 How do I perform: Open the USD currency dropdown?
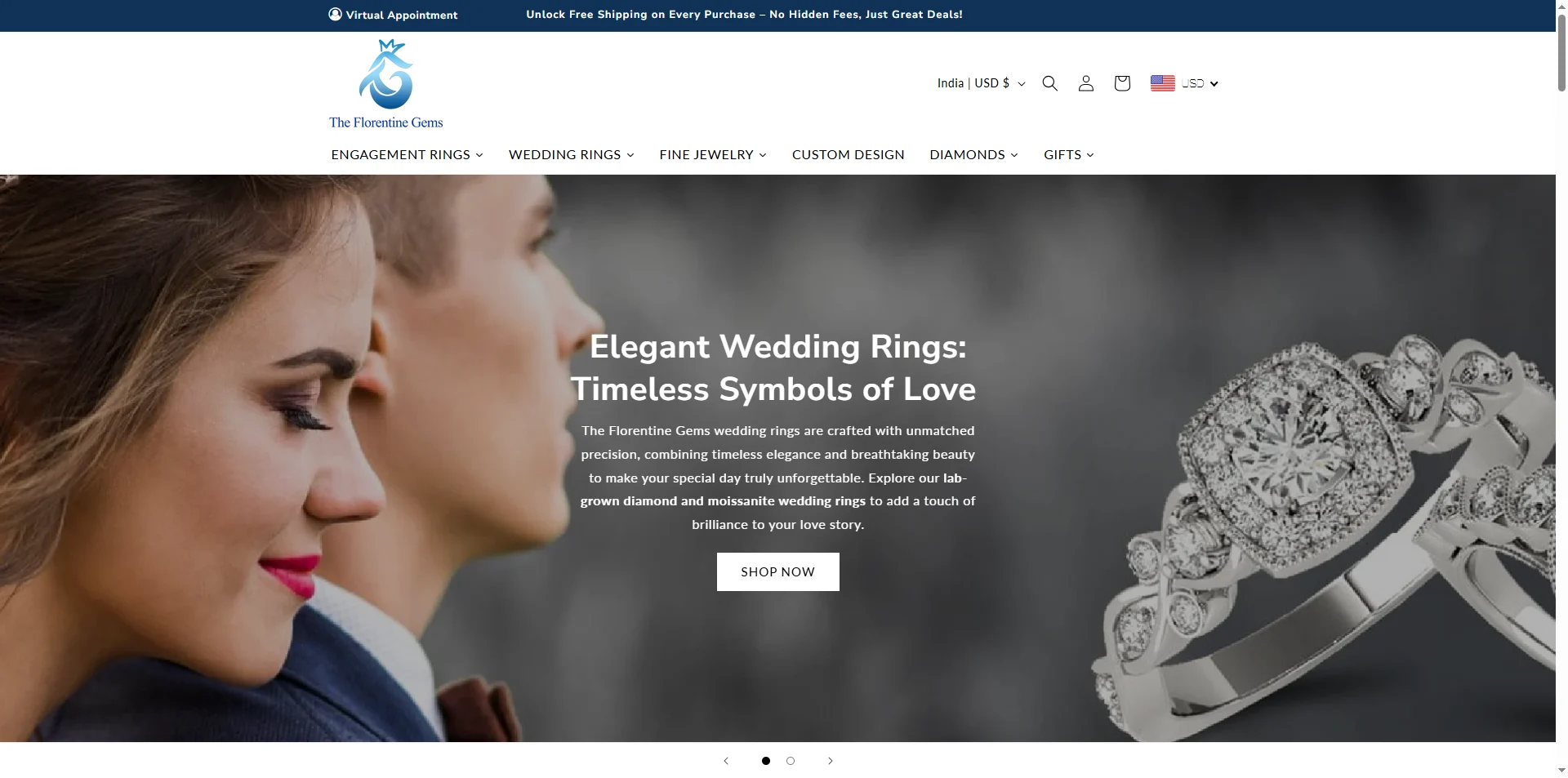[1200, 83]
